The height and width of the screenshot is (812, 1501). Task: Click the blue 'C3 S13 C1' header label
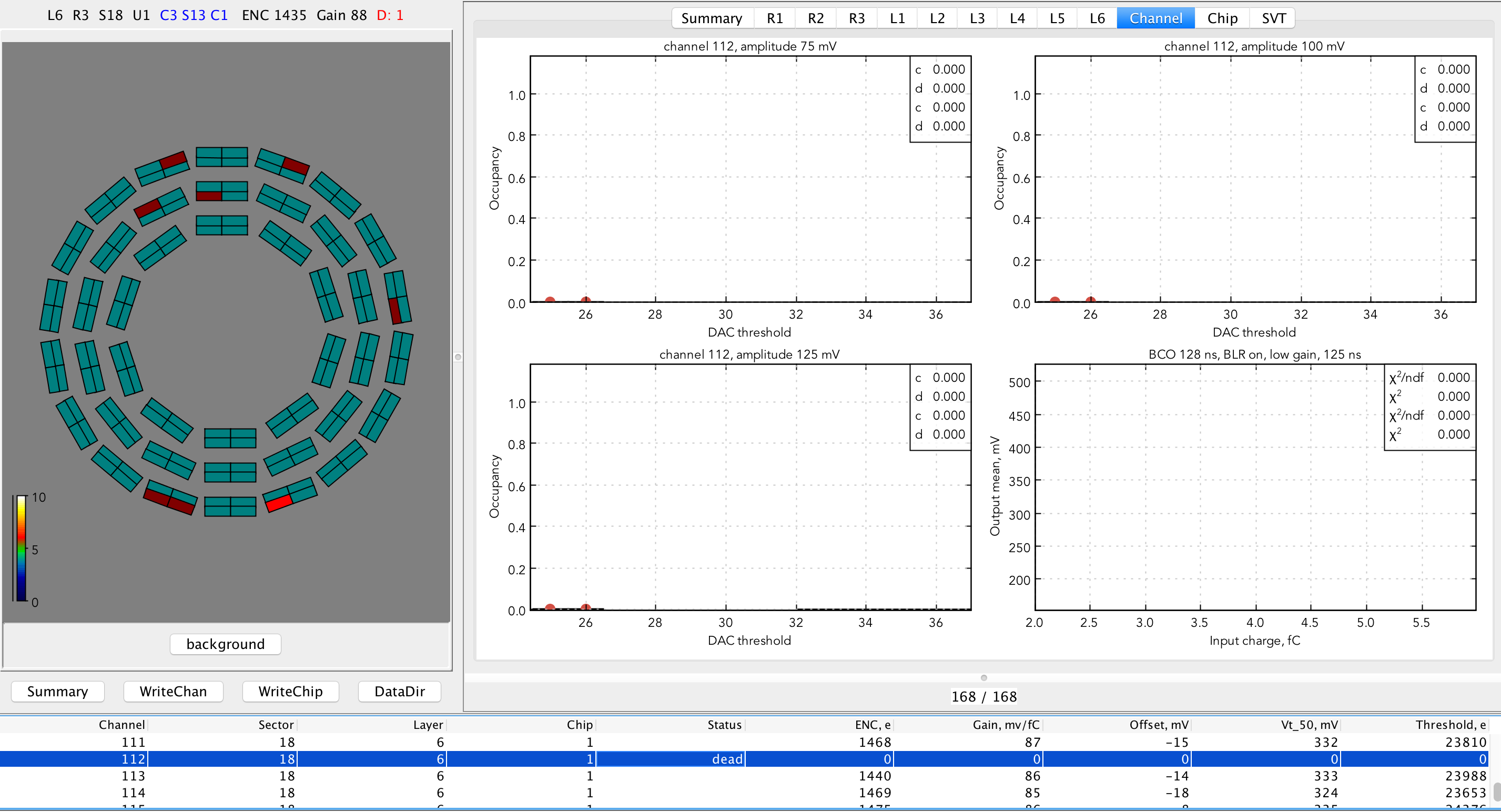194,15
